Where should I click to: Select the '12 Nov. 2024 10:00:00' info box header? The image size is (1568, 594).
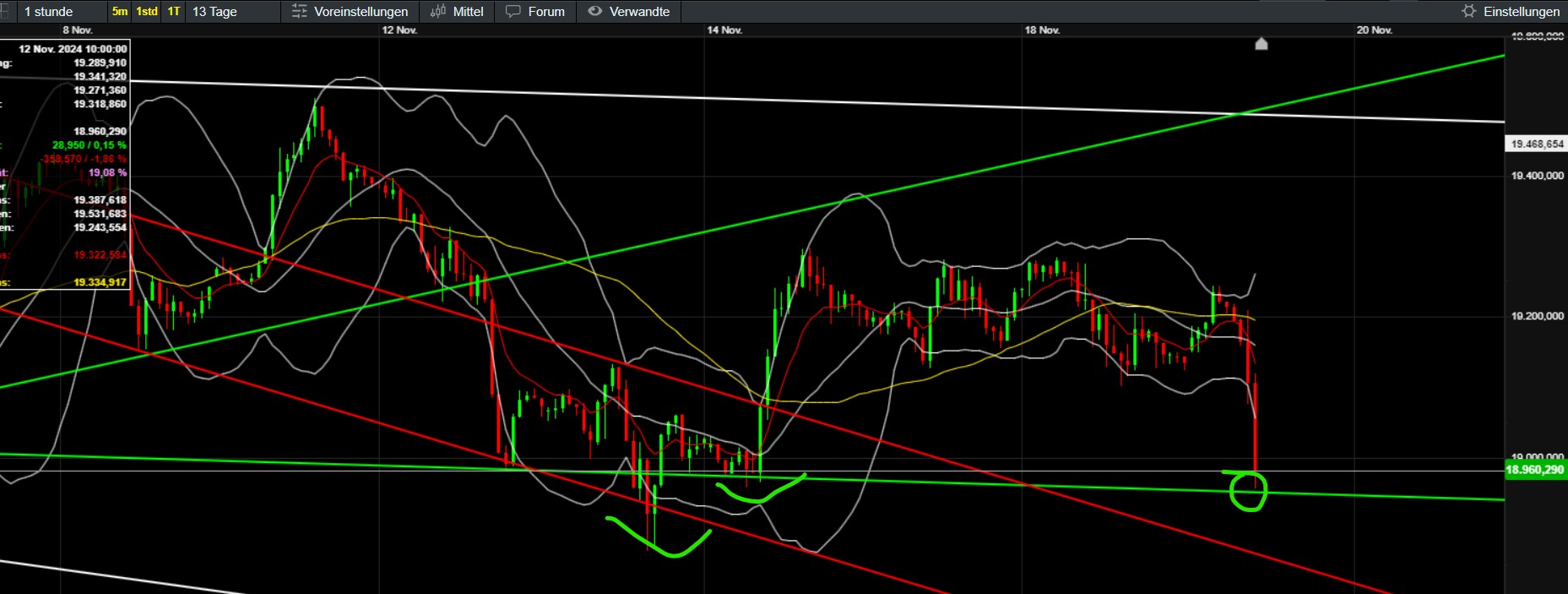coord(73,49)
